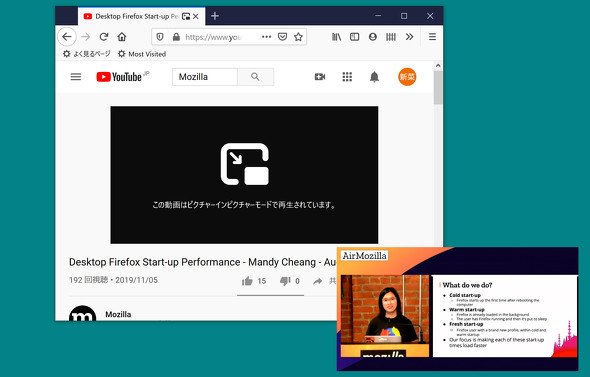
Task: Open a new tab with plus button
Action: 215,16
